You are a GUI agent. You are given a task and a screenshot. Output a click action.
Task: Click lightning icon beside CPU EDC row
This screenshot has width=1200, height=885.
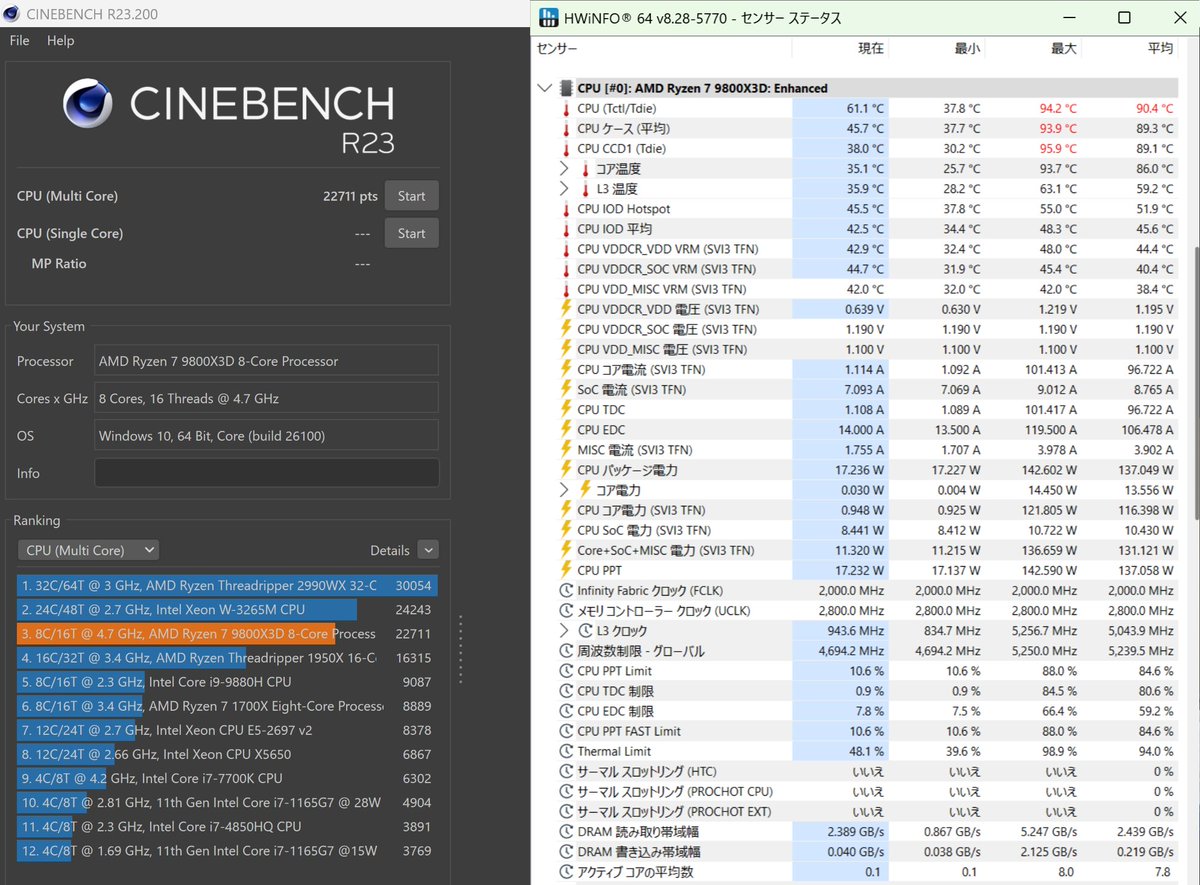(x=565, y=429)
